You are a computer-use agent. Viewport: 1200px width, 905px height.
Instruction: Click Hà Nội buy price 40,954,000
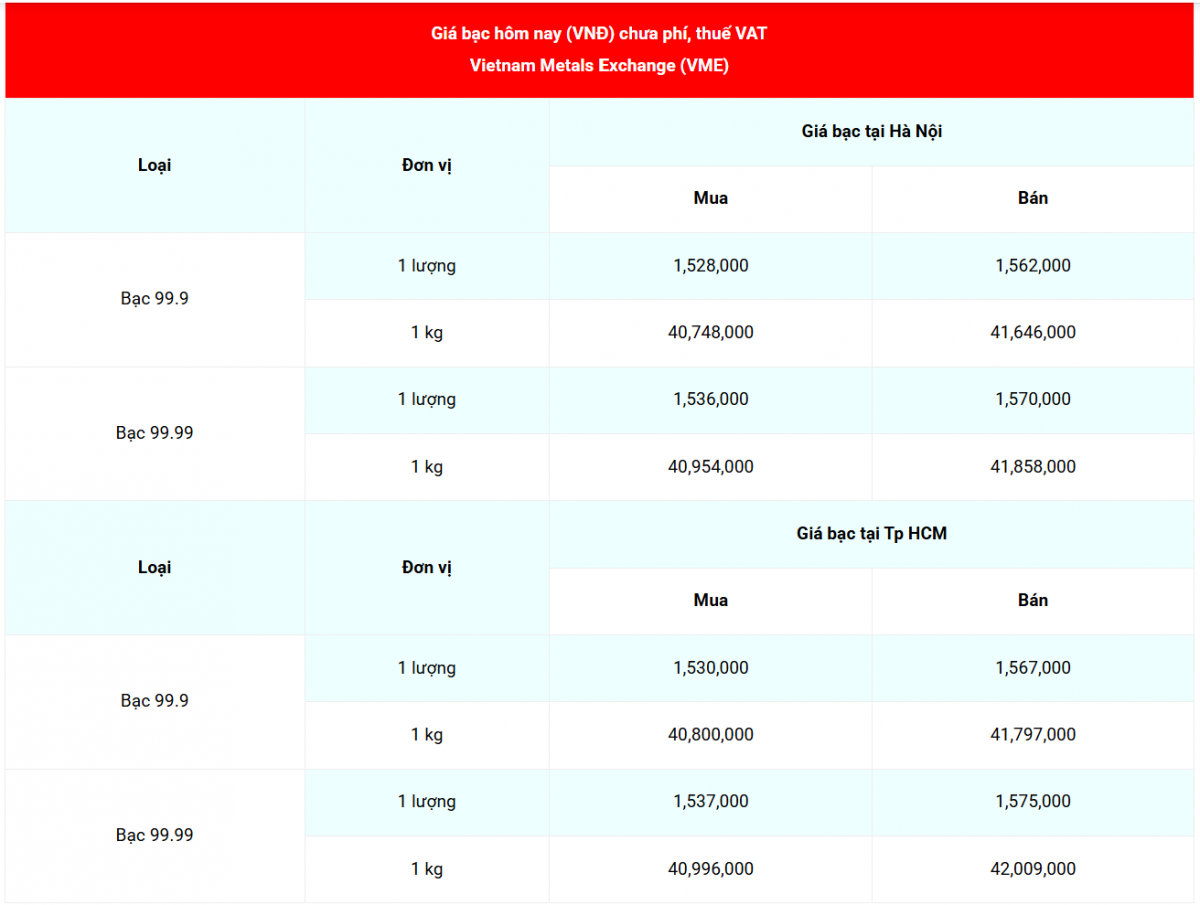710,467
